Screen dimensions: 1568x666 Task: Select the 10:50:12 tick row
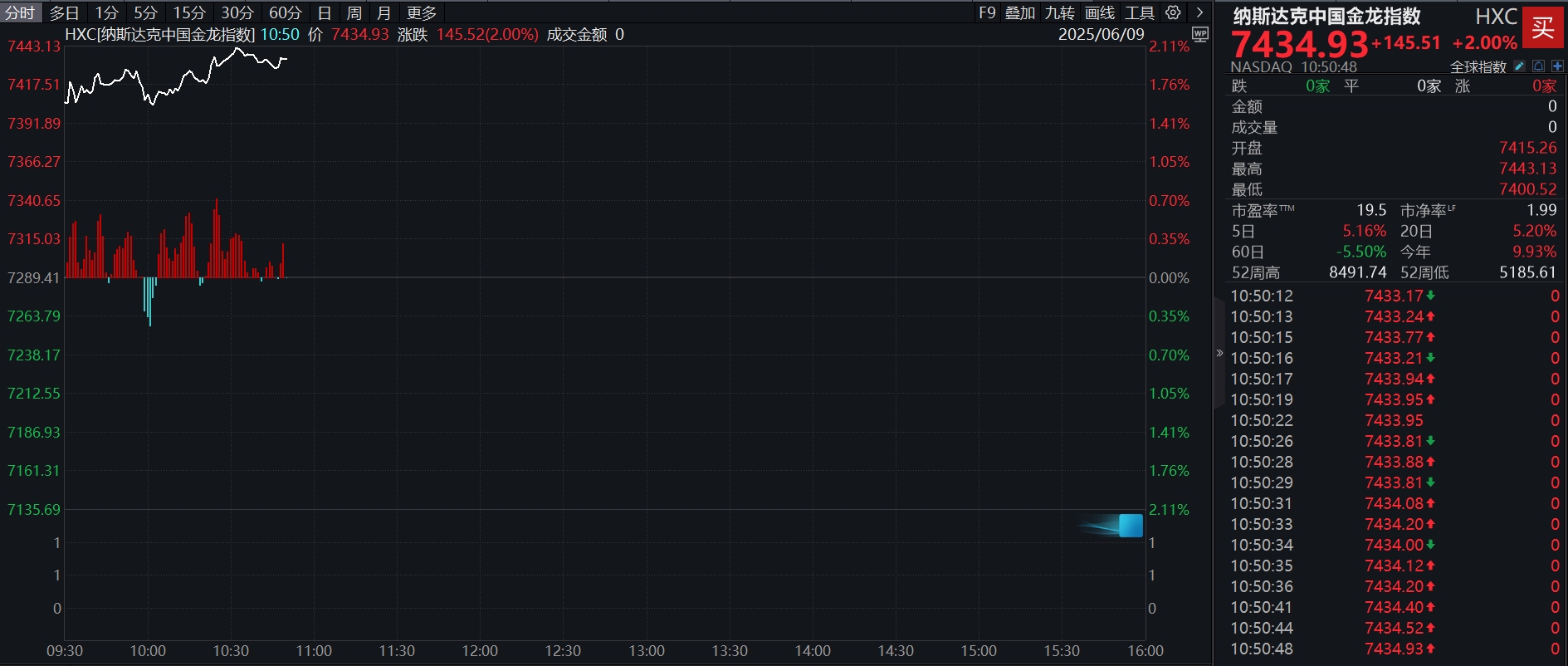pos(1395,296)
